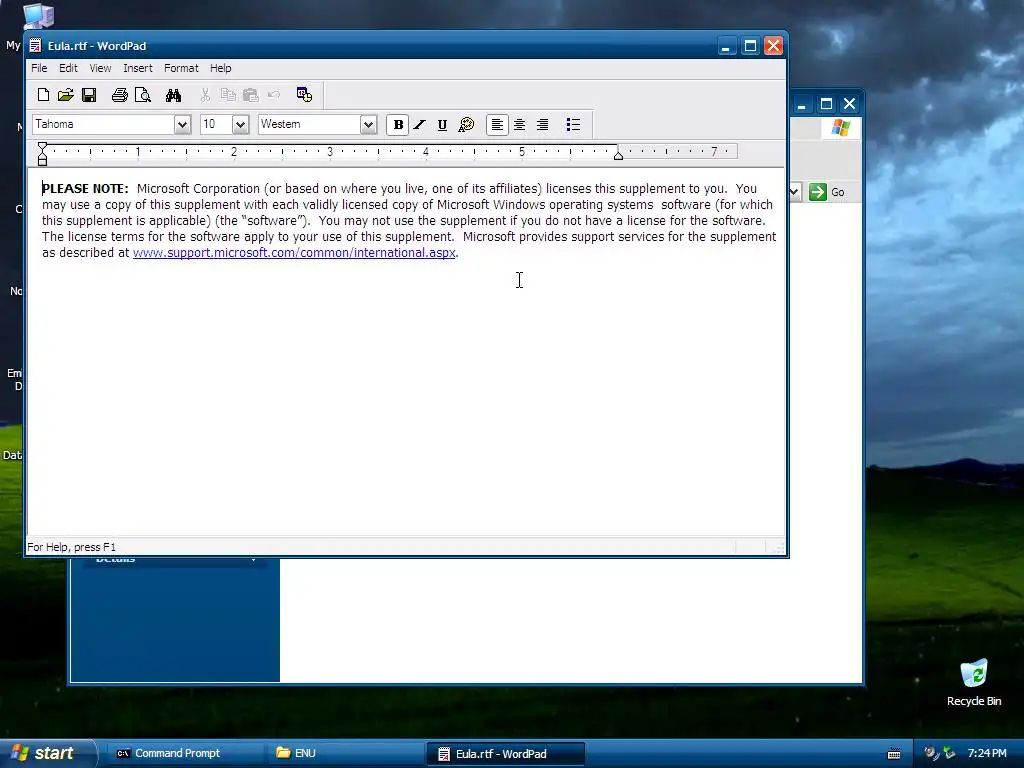This screenshot has height=768, width=1024.
Task: Click the bold PLEASE NOTE text
Action: point(86,189)
